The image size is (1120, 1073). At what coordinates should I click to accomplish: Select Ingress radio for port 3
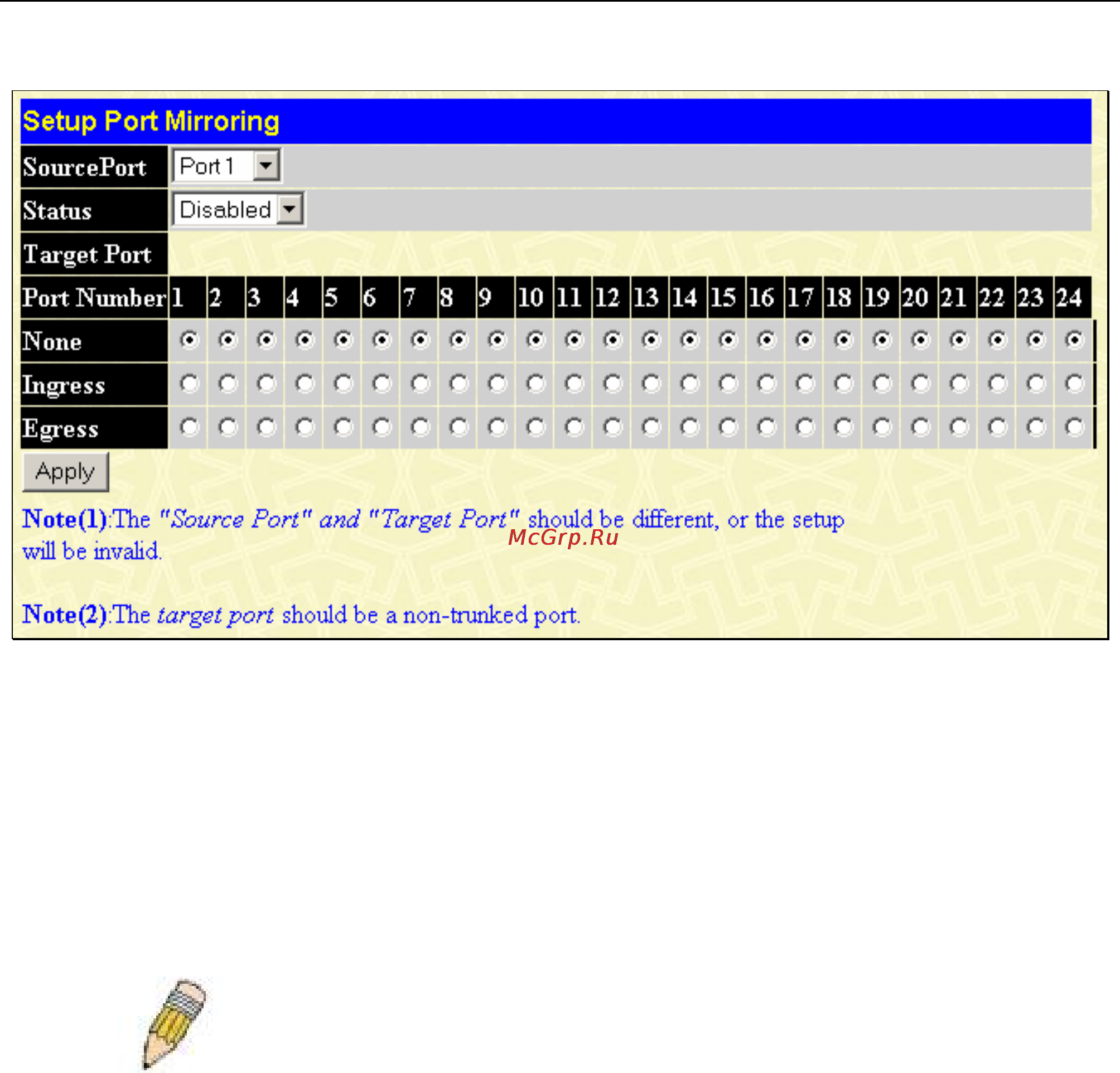pyautogui.click(x=266, y=384)
